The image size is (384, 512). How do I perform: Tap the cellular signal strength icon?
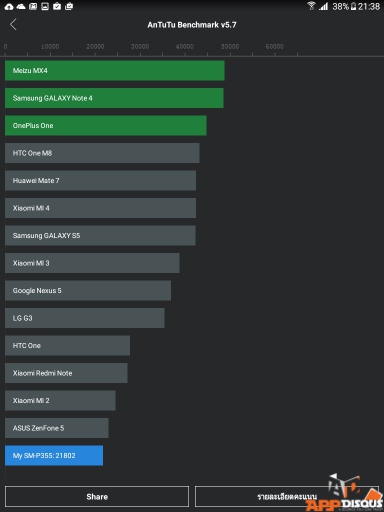pos(323,6)
